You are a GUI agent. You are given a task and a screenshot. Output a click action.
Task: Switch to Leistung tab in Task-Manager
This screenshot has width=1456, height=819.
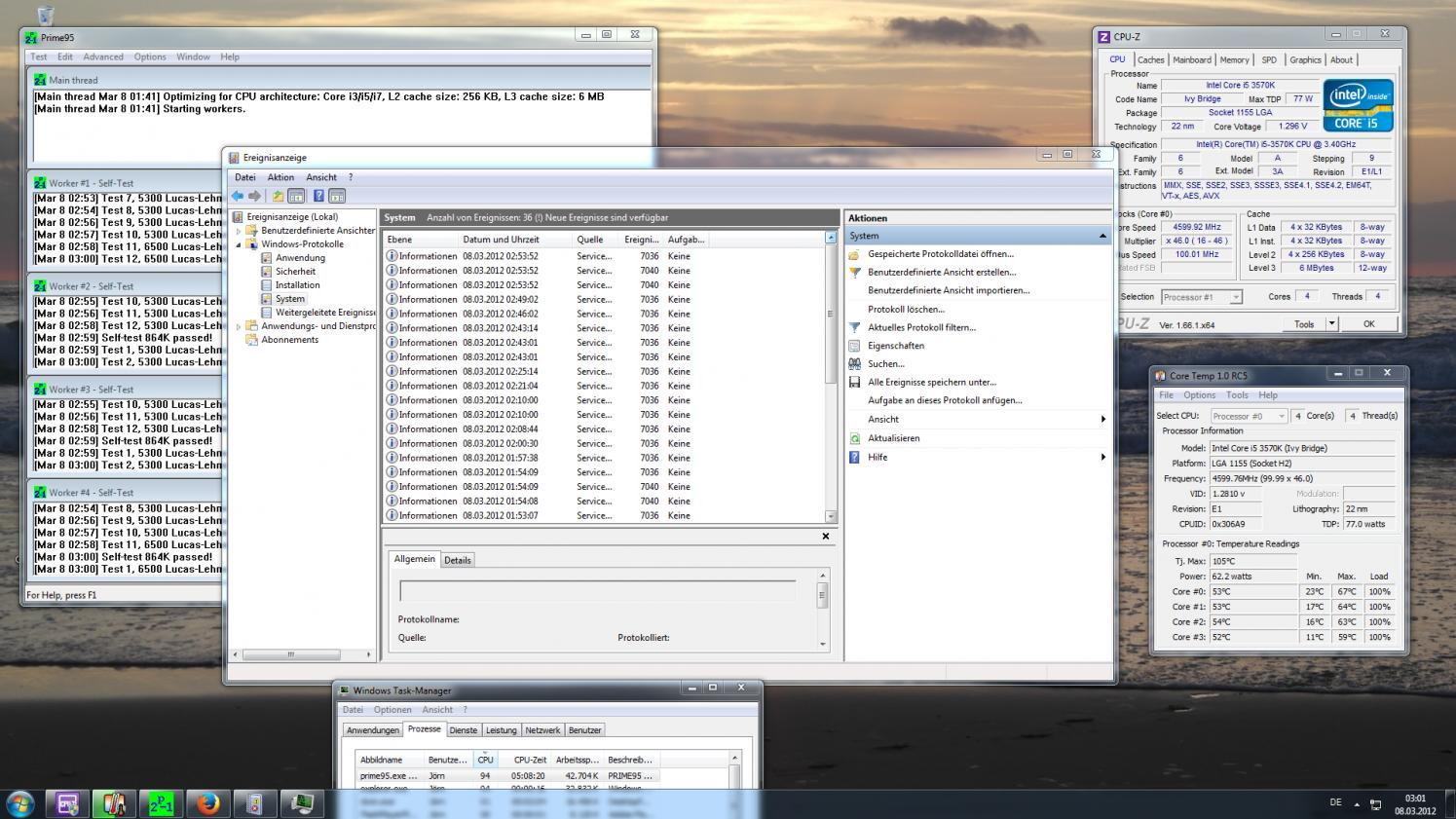(502, 730)
